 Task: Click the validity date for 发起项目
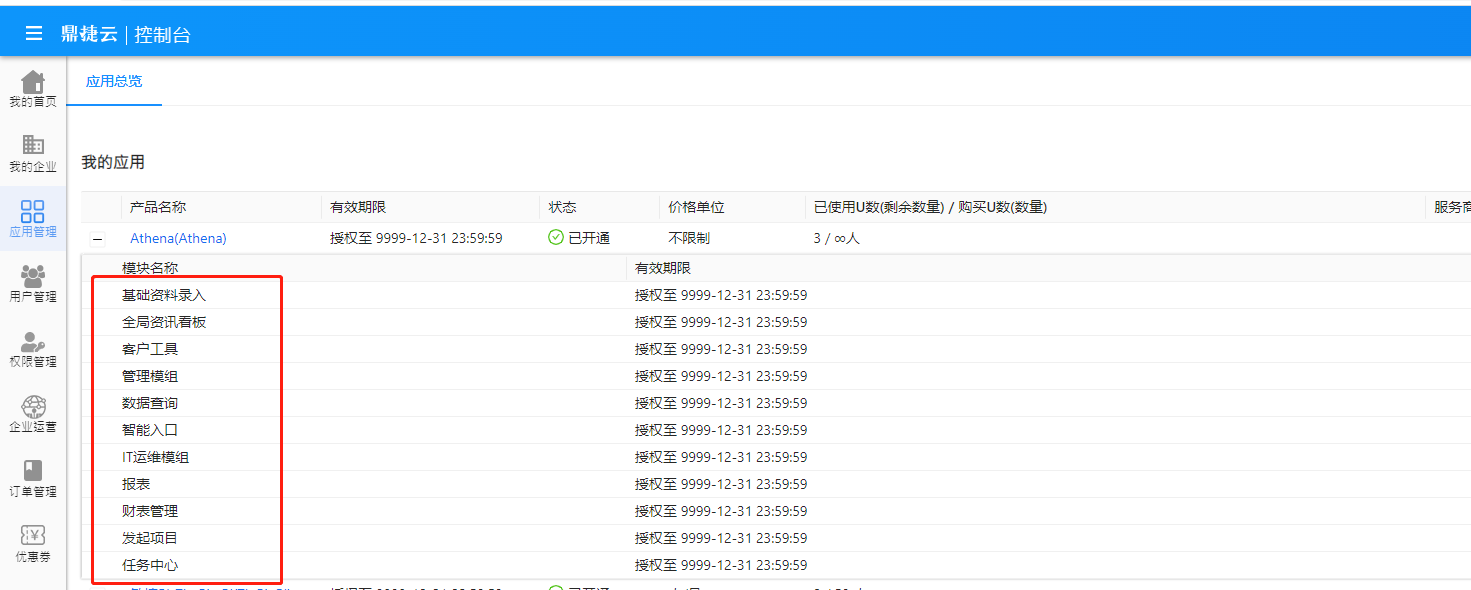click(x=721, y=538)
